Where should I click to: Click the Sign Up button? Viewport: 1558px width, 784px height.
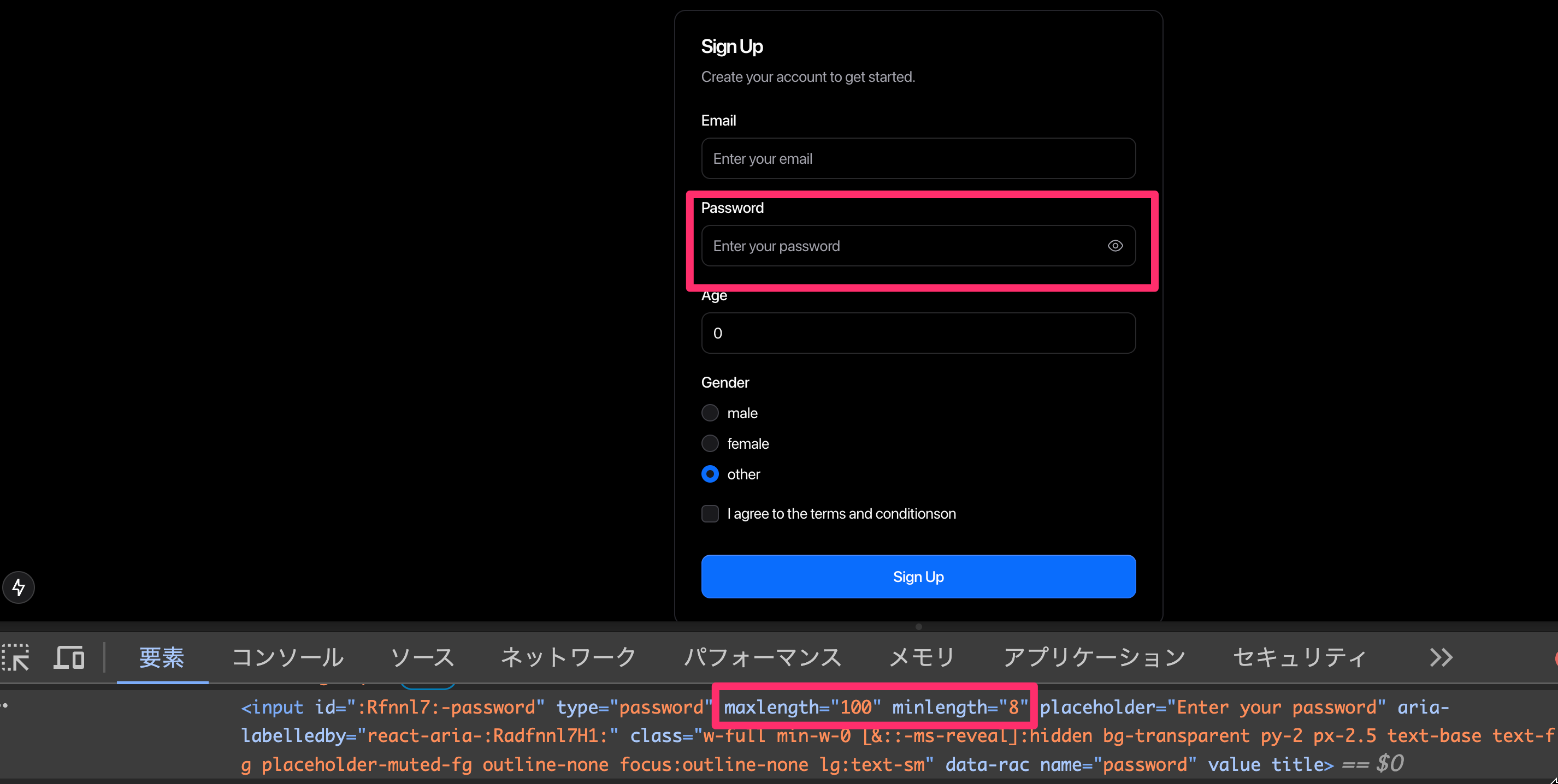(918, 576)
